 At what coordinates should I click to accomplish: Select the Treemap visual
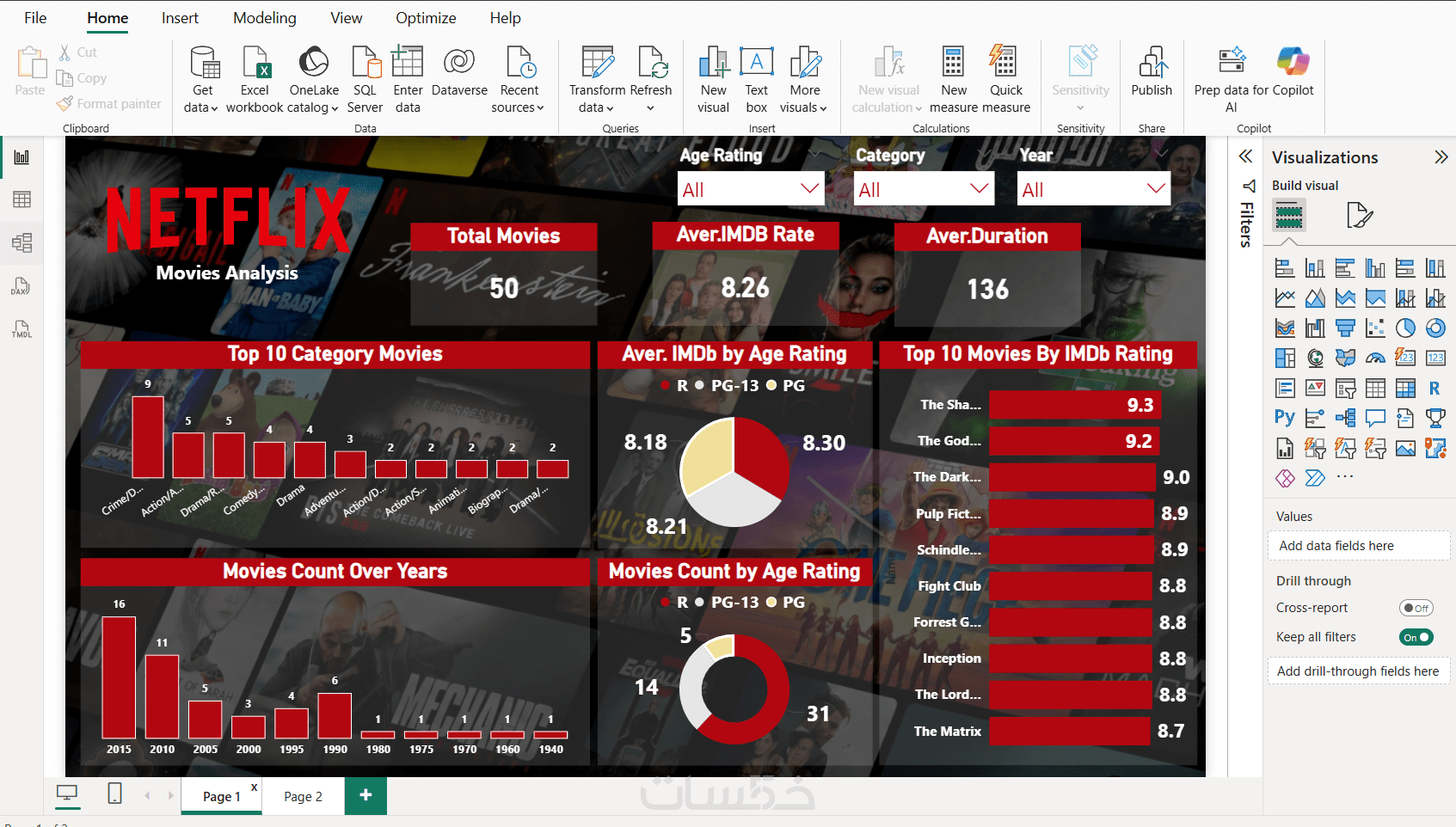(1285, 358)
